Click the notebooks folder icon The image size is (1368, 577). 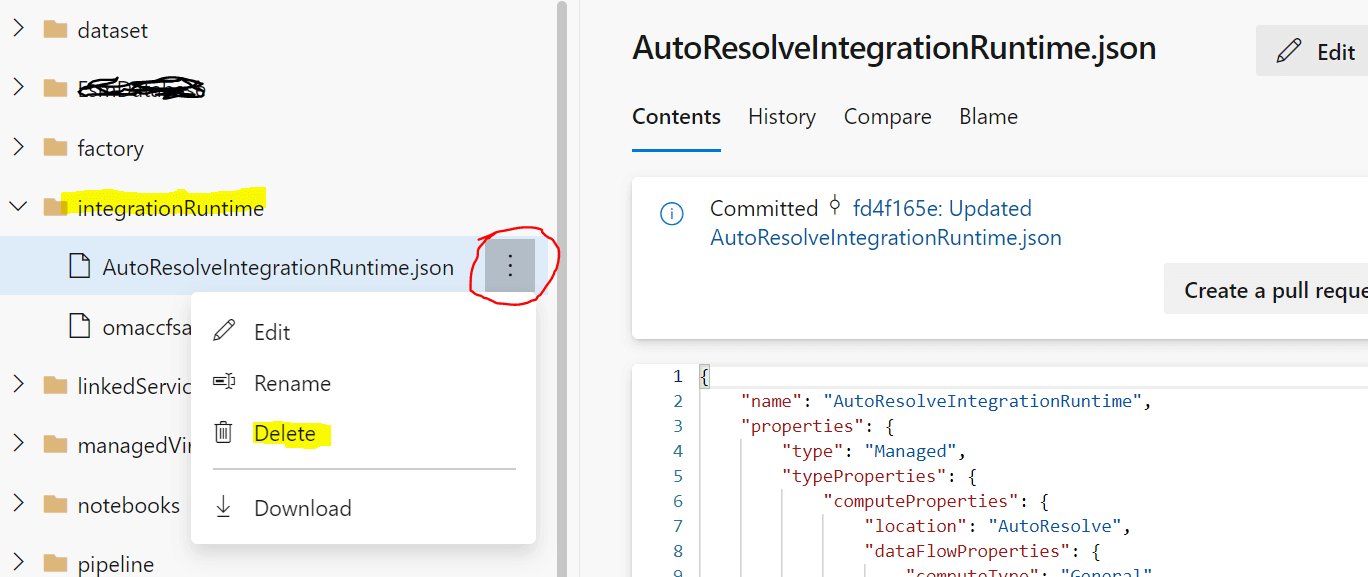[x=55, y=505]
